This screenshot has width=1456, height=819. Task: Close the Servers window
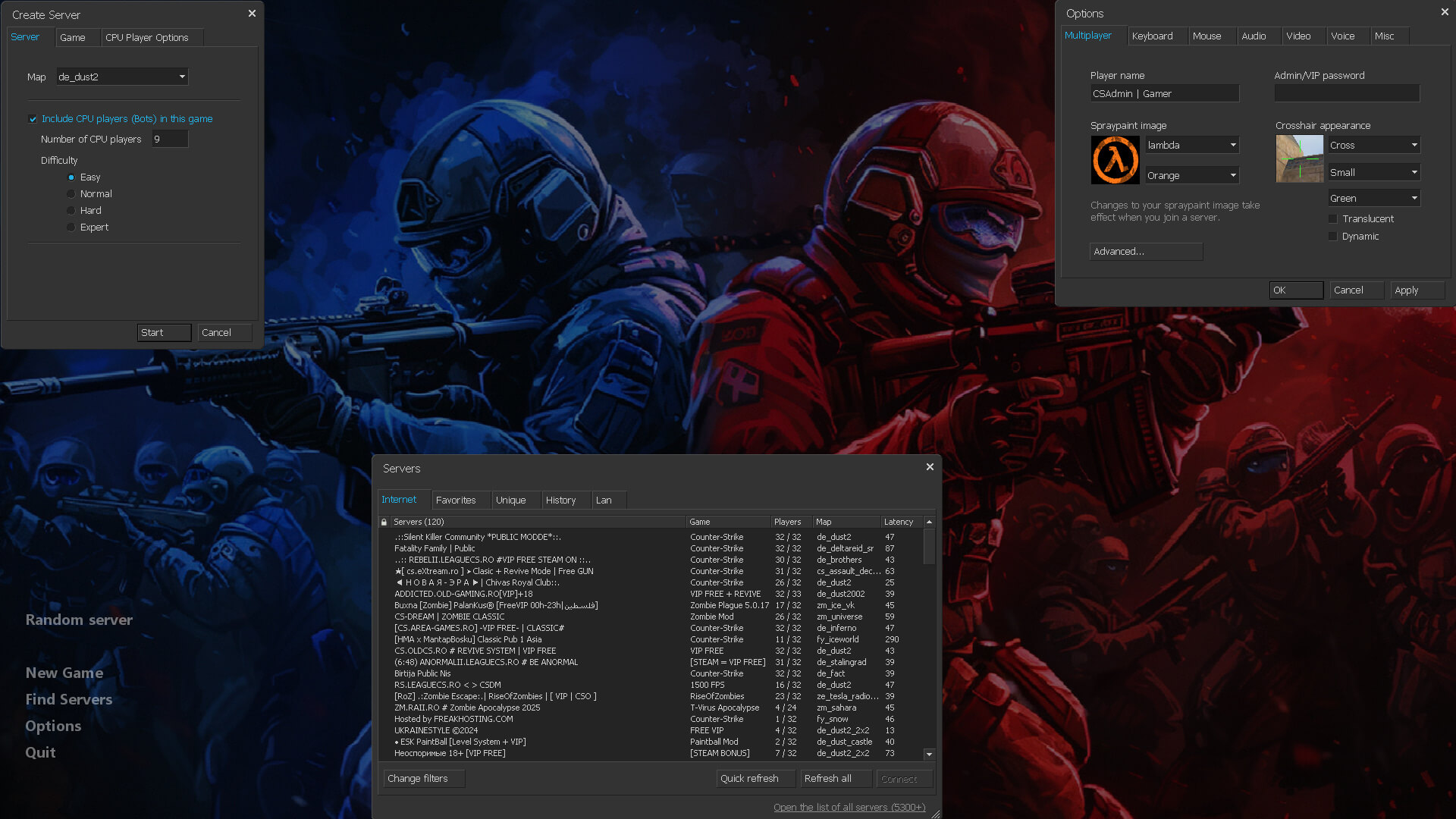930,467
